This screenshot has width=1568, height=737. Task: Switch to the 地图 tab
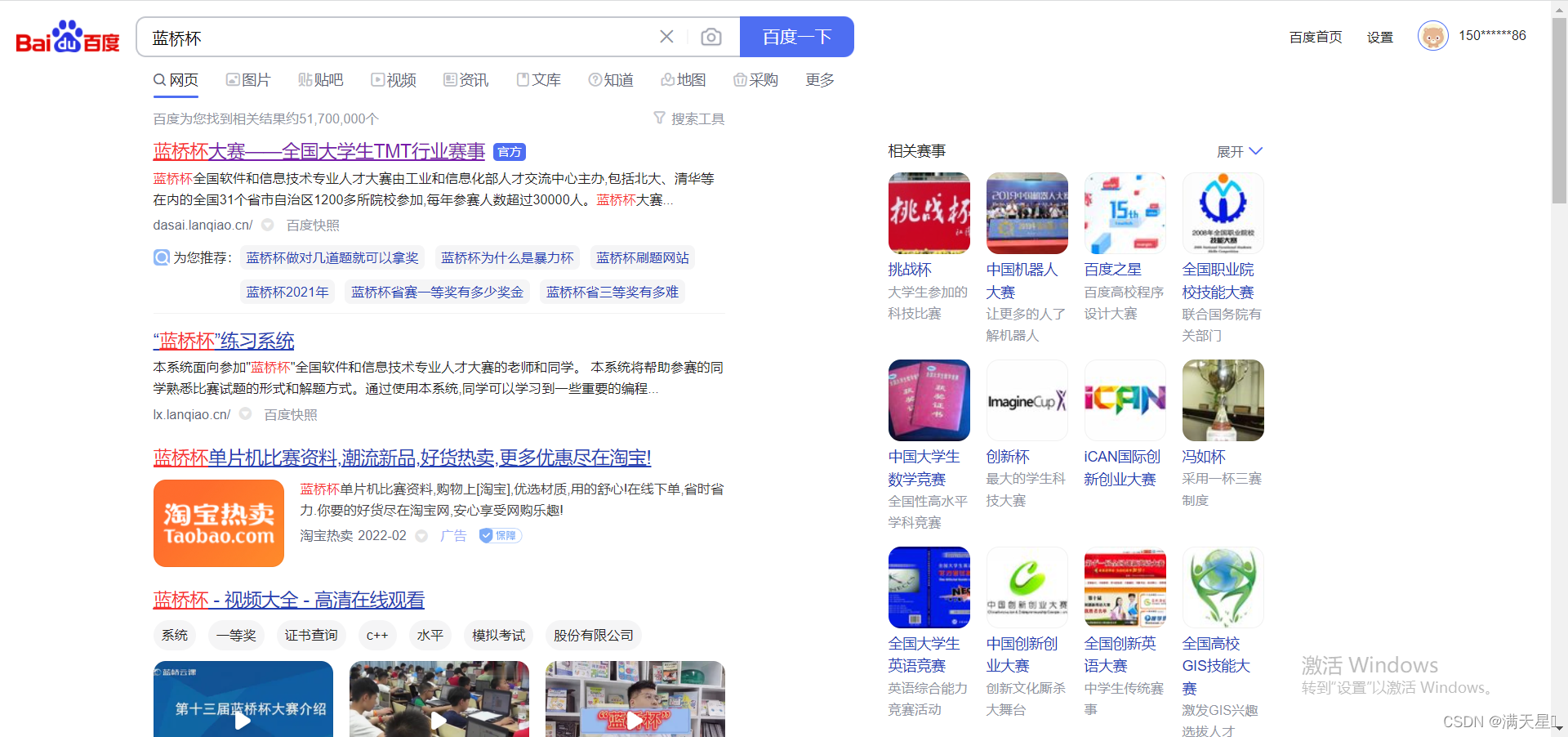(684, 80)
